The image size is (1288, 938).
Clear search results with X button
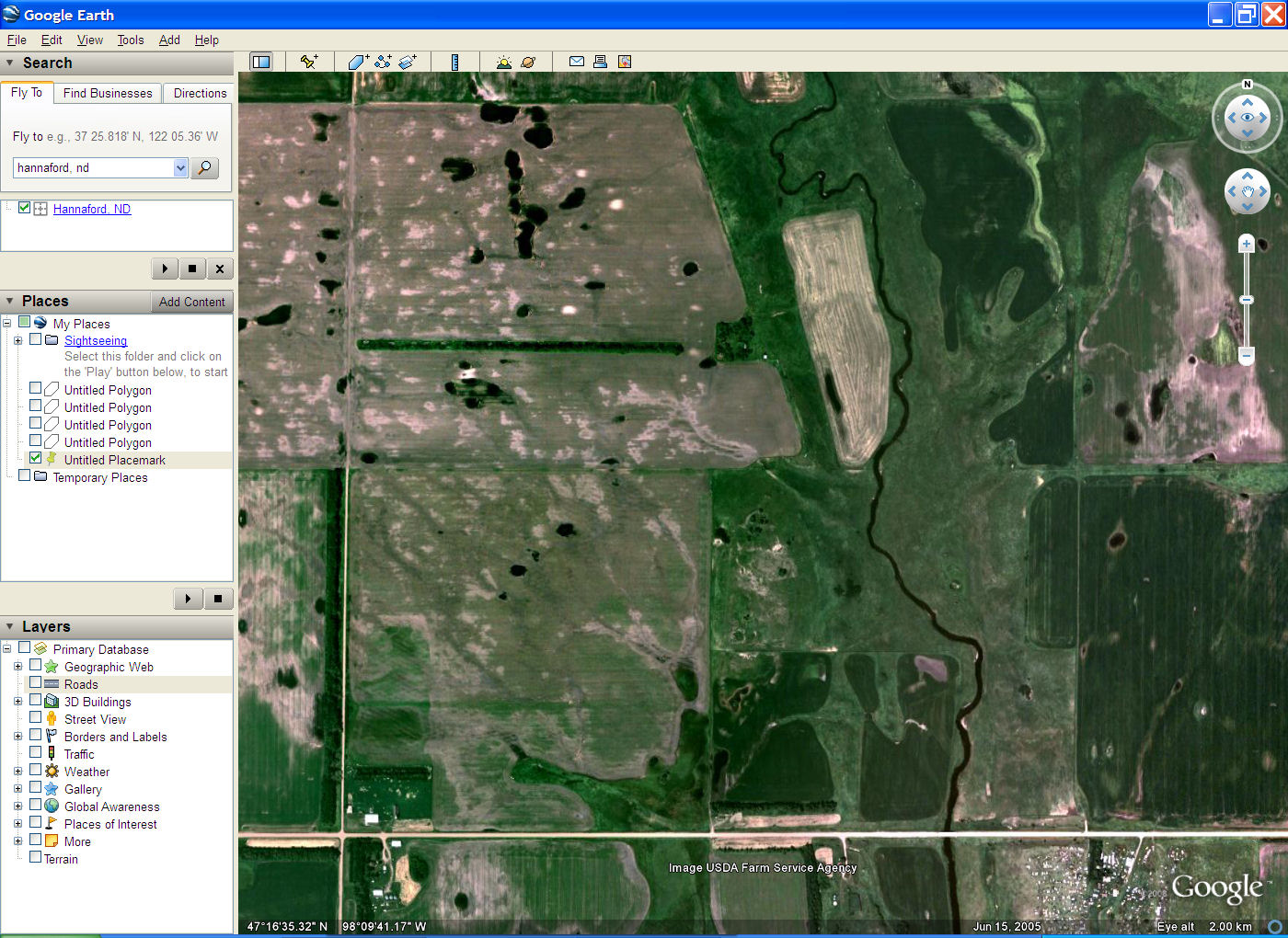point(219,269)
